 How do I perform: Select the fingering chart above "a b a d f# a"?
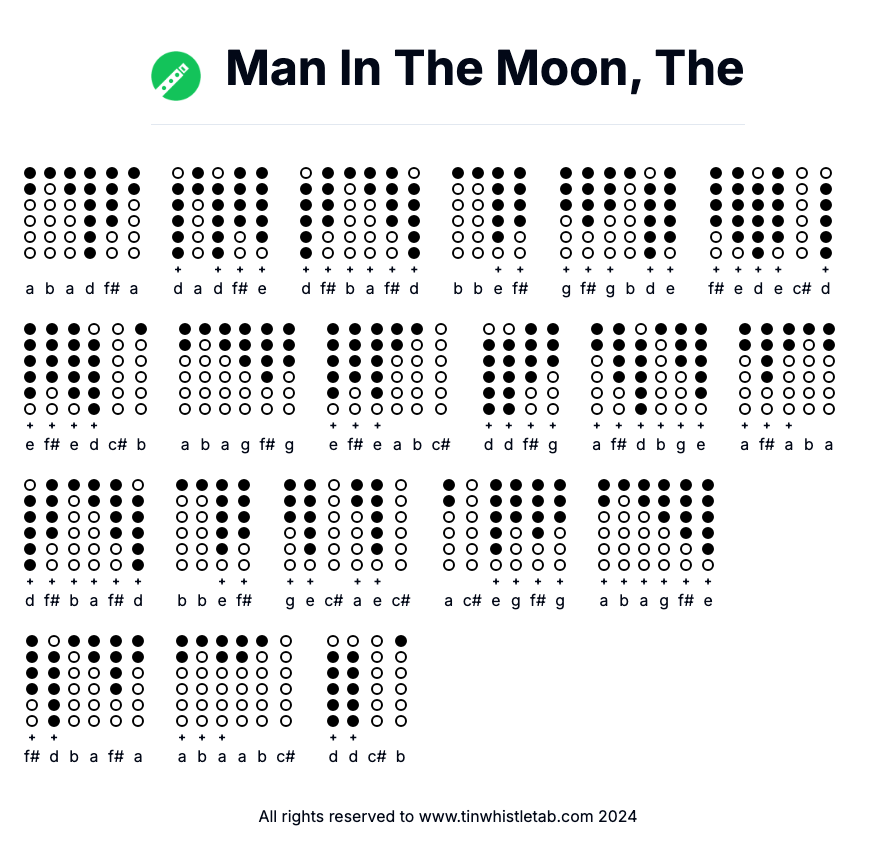[x=82, y=213]
